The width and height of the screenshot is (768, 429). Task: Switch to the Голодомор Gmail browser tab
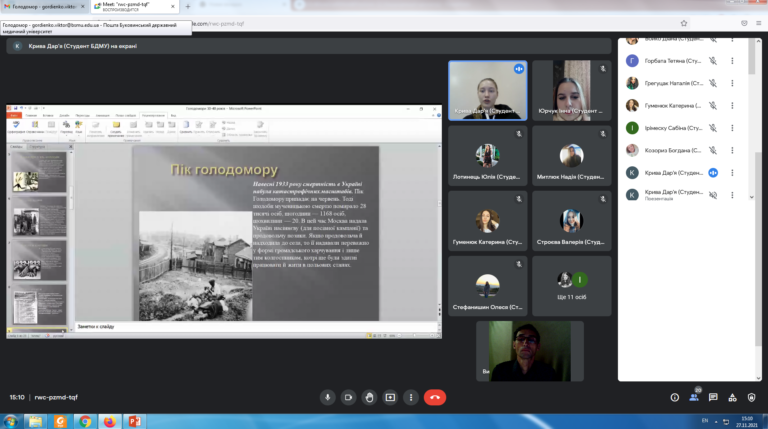point(42,6)
